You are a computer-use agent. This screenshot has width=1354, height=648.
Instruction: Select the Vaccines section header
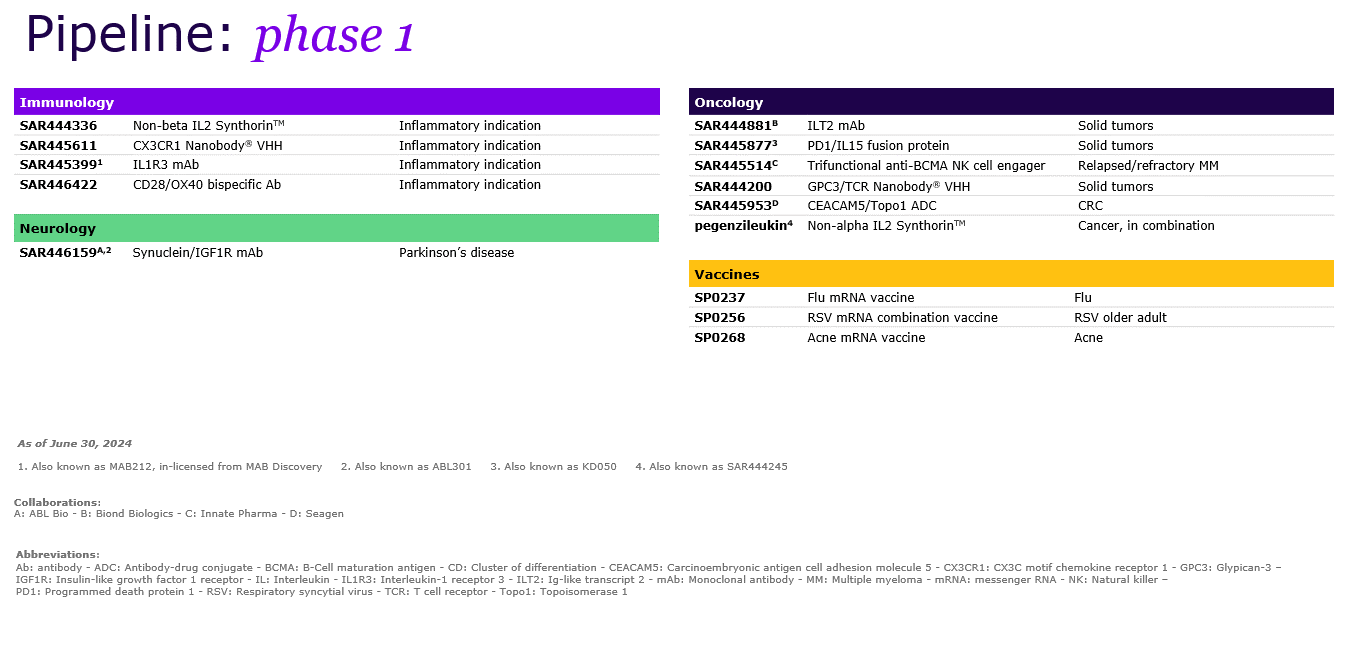click(727, 274)
